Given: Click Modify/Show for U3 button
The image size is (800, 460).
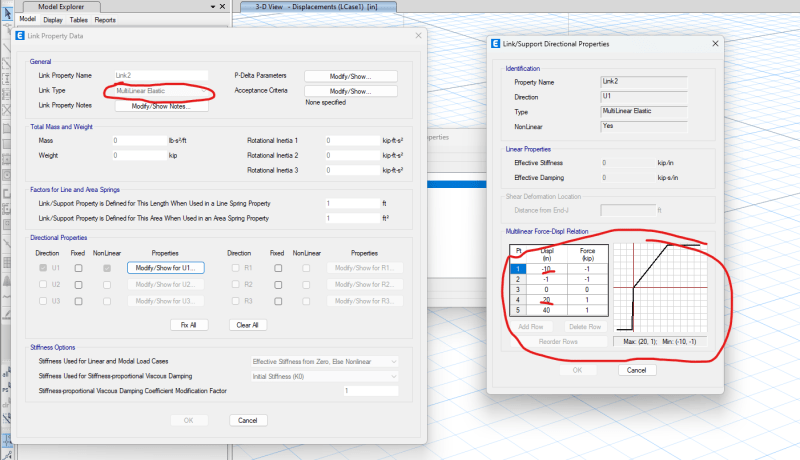Looking at the screenshot, I should point(165,301).
